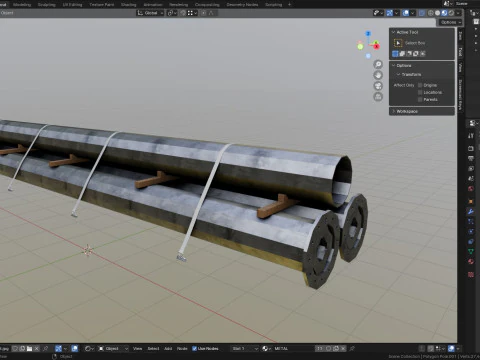Viewport: 480px width, 360px height.
Task: Toggle snapping magnet icon in header
Action: [183, 13]
